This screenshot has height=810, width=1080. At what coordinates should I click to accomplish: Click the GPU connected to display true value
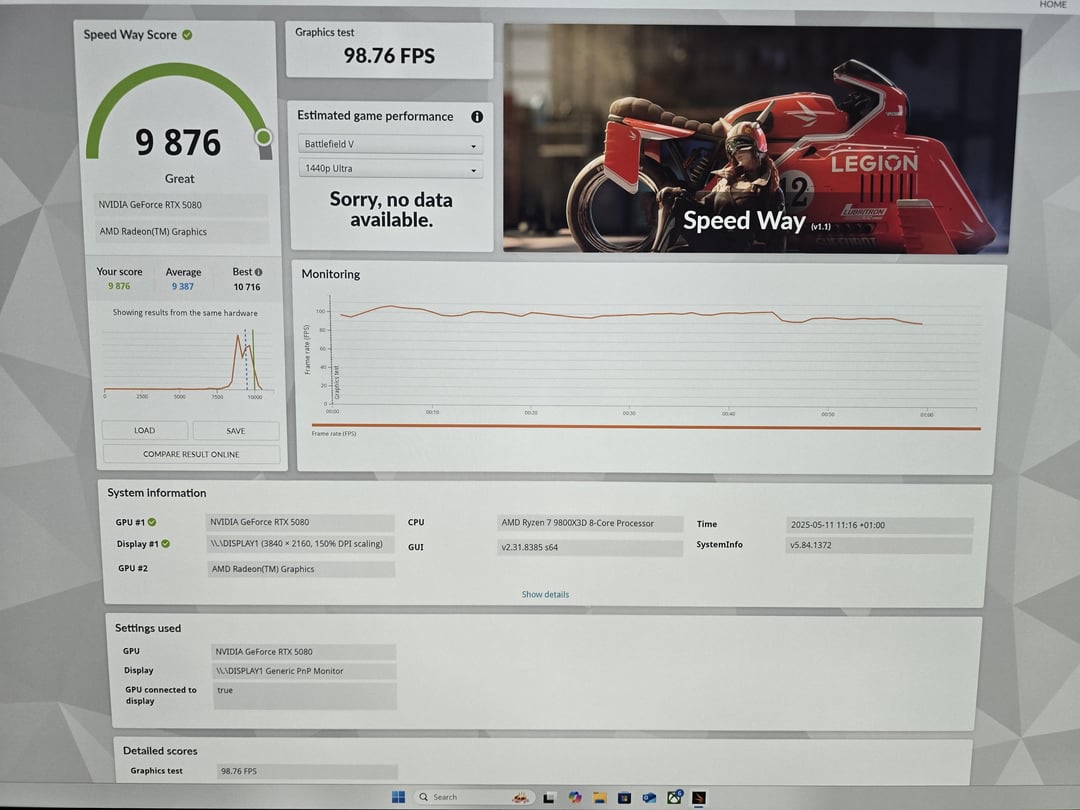click(x=305, y=696)
